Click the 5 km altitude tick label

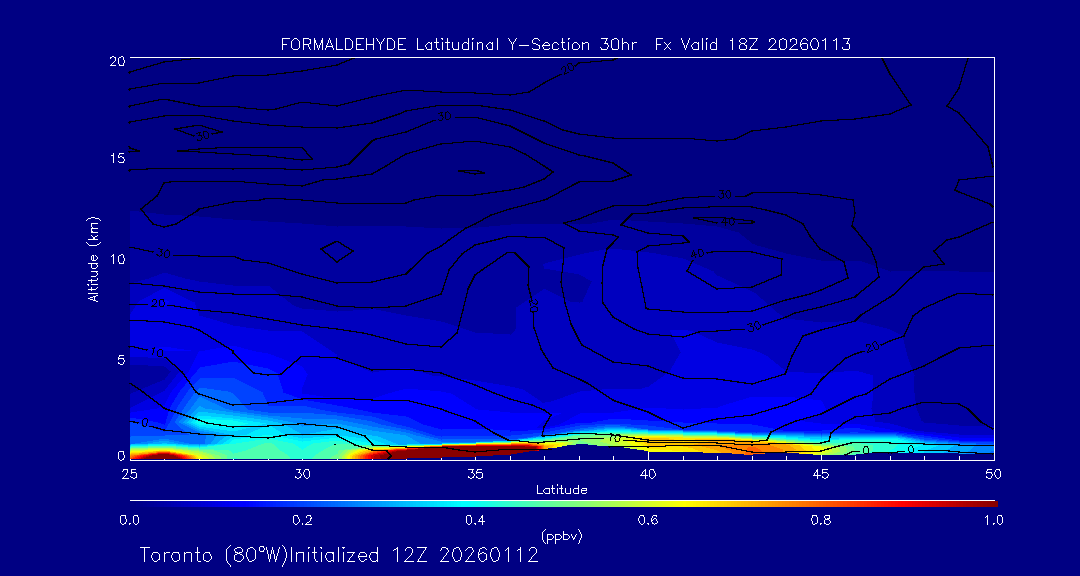click(118, 359)
